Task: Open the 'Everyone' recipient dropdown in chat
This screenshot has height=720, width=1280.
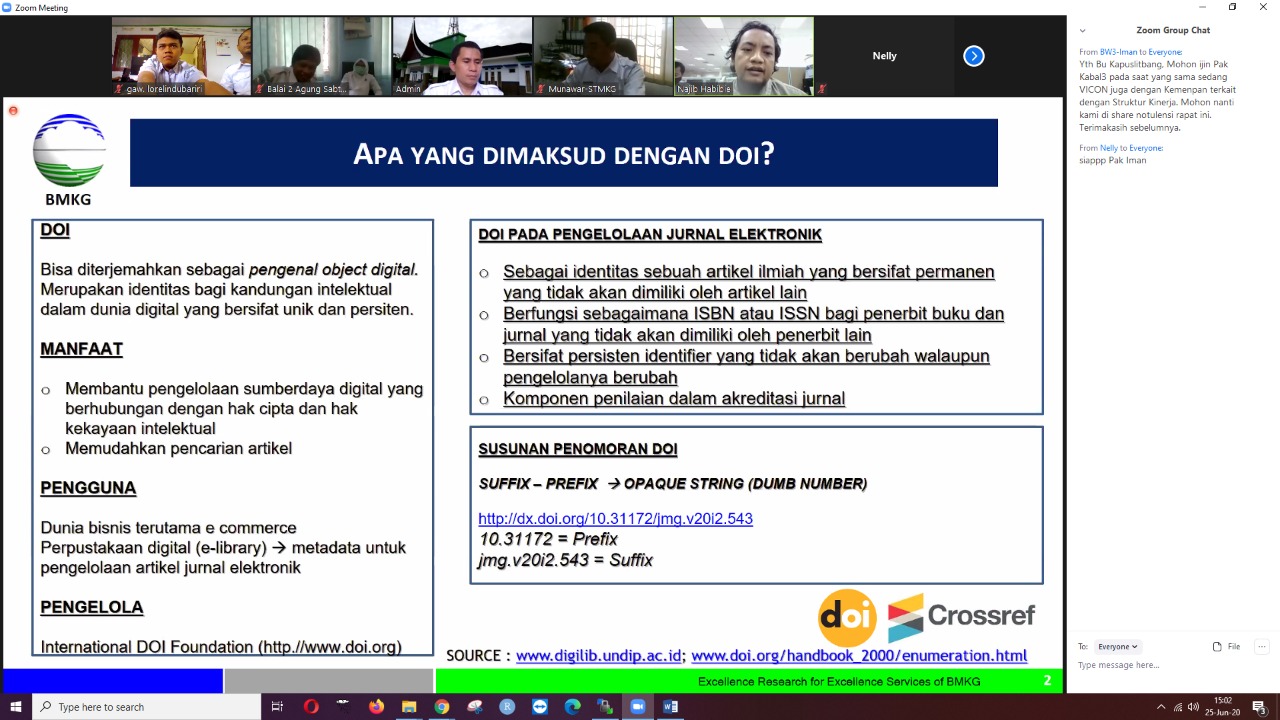Action: point(1117,646)
